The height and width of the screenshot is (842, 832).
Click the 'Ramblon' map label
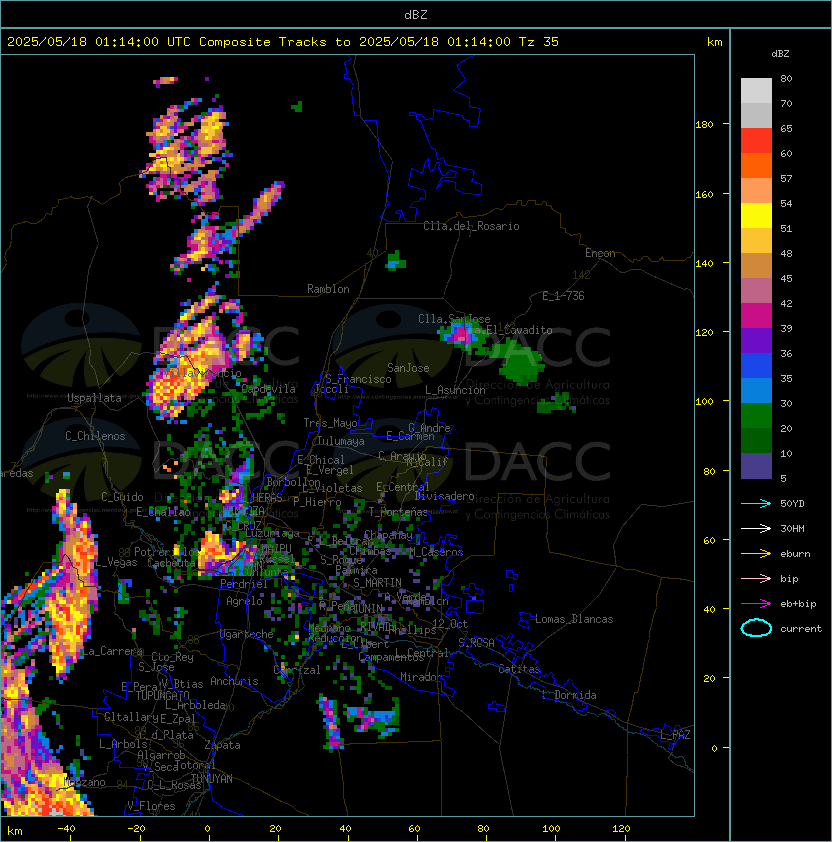(328, 289)
